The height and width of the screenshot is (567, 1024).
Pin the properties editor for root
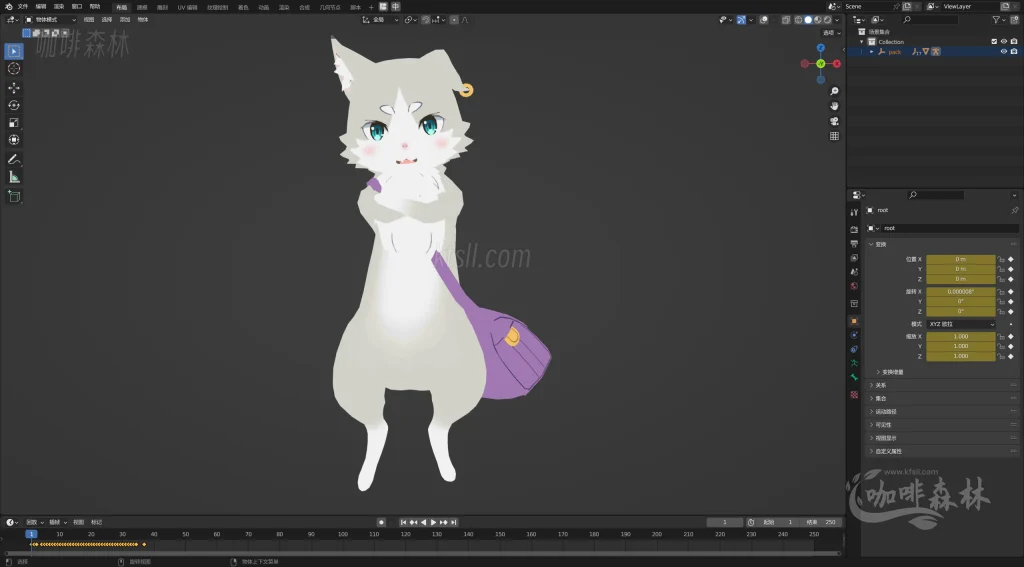(x=1014, y=210)
